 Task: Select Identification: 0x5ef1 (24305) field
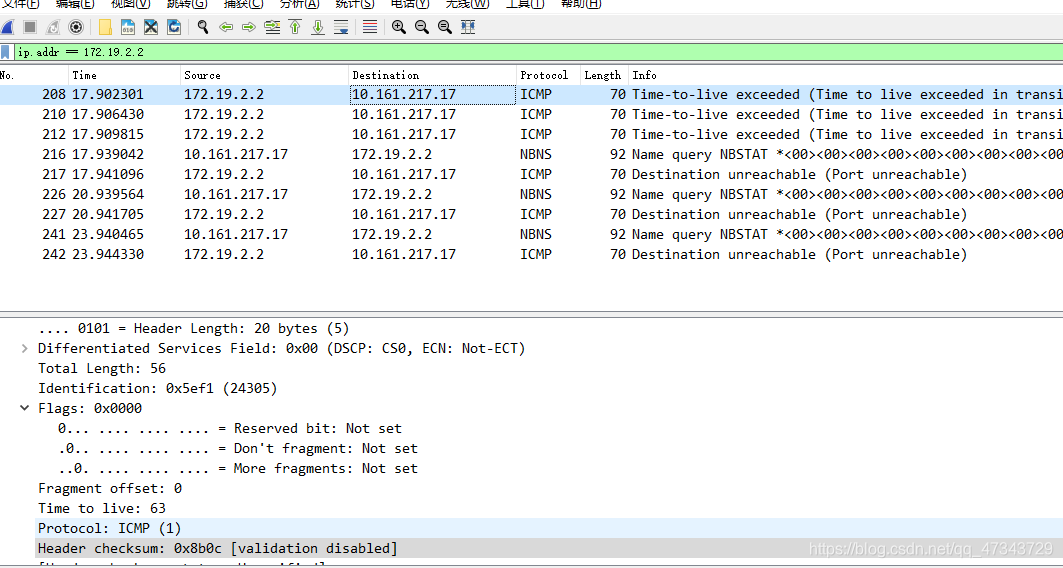157,388
